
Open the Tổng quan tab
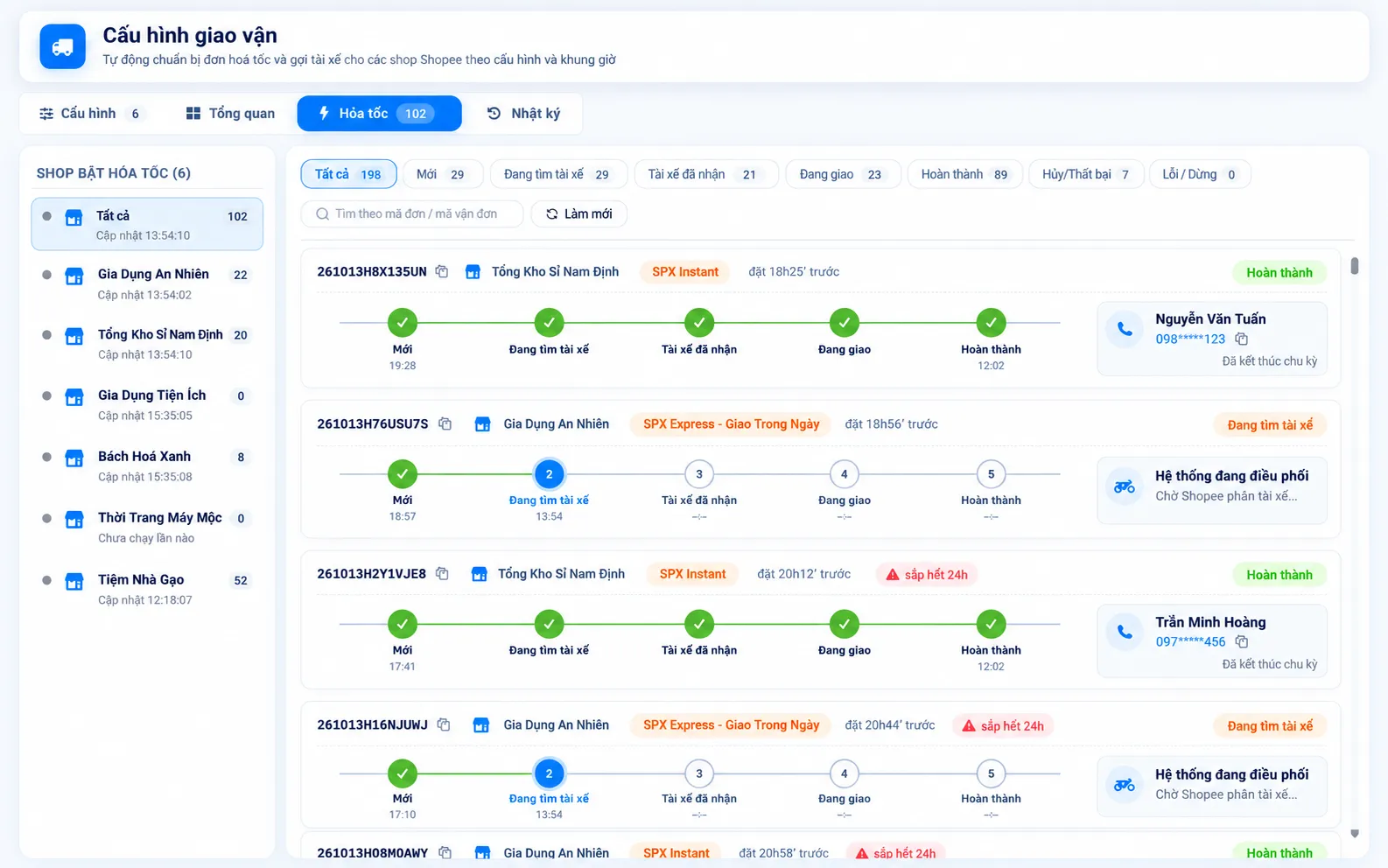click(x=230, y=114)
